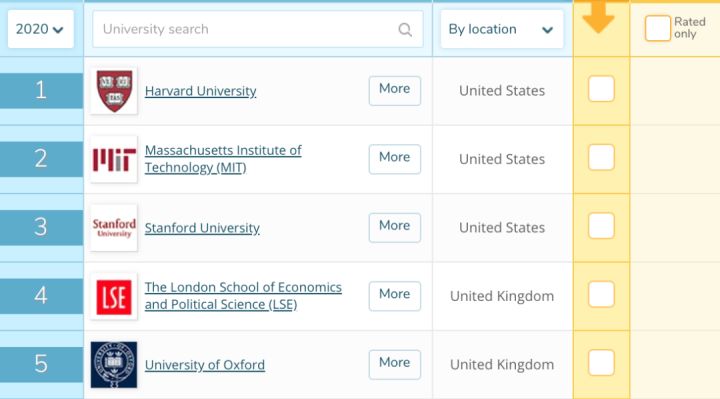Click More button for Stanford University
This screenshot has height=399, width=720.
[394, 227]
